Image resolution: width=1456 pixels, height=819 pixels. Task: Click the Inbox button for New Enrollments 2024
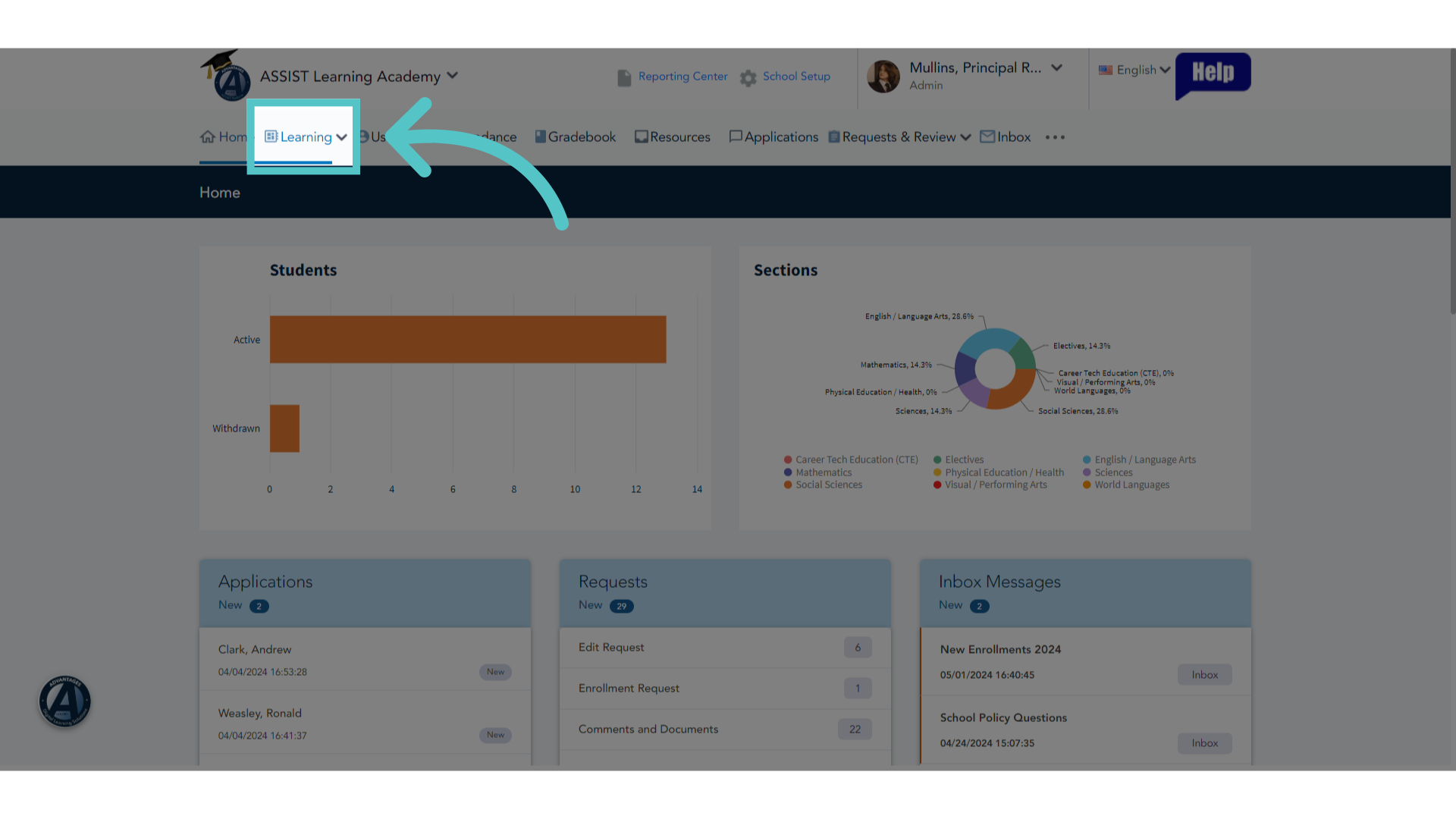(1204, 675)
